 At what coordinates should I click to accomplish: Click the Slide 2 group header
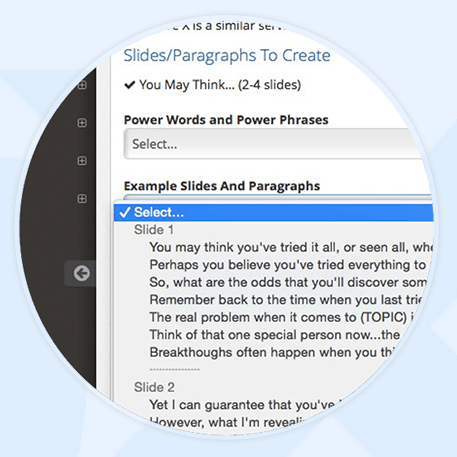click(154, 387)
